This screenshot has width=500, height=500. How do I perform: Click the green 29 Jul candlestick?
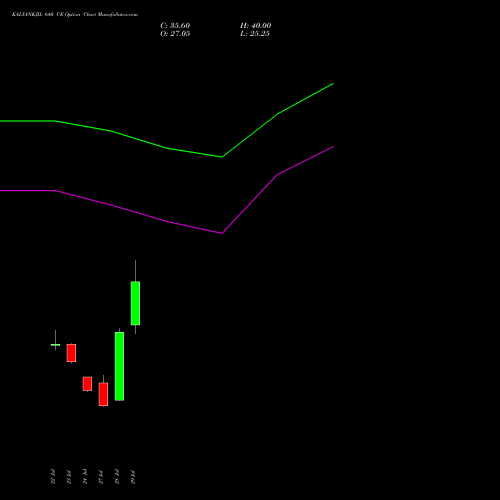tap(135, 303)
